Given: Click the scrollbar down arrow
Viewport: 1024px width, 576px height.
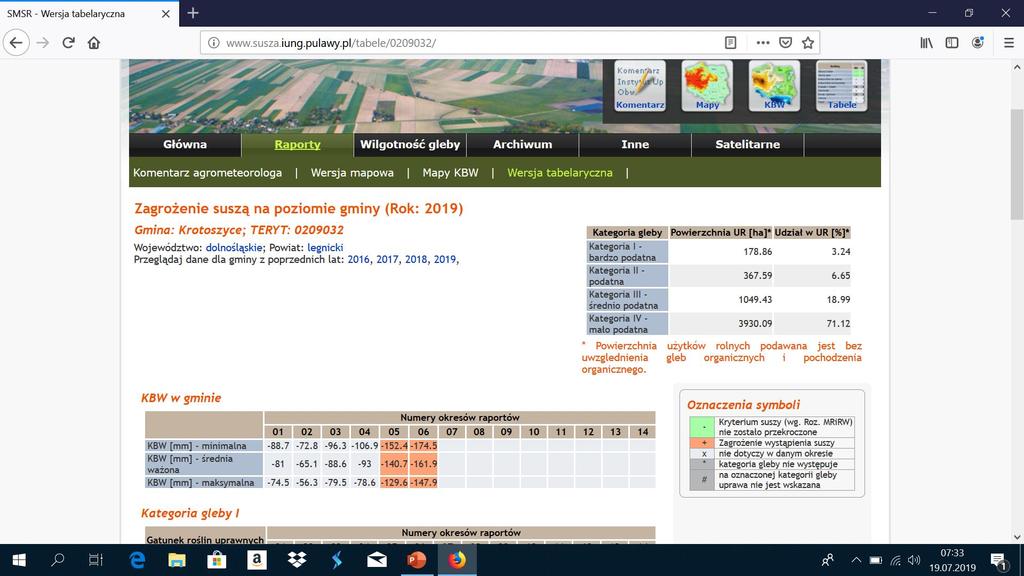Looking at the screenshot, I should tap(1017, 537).
